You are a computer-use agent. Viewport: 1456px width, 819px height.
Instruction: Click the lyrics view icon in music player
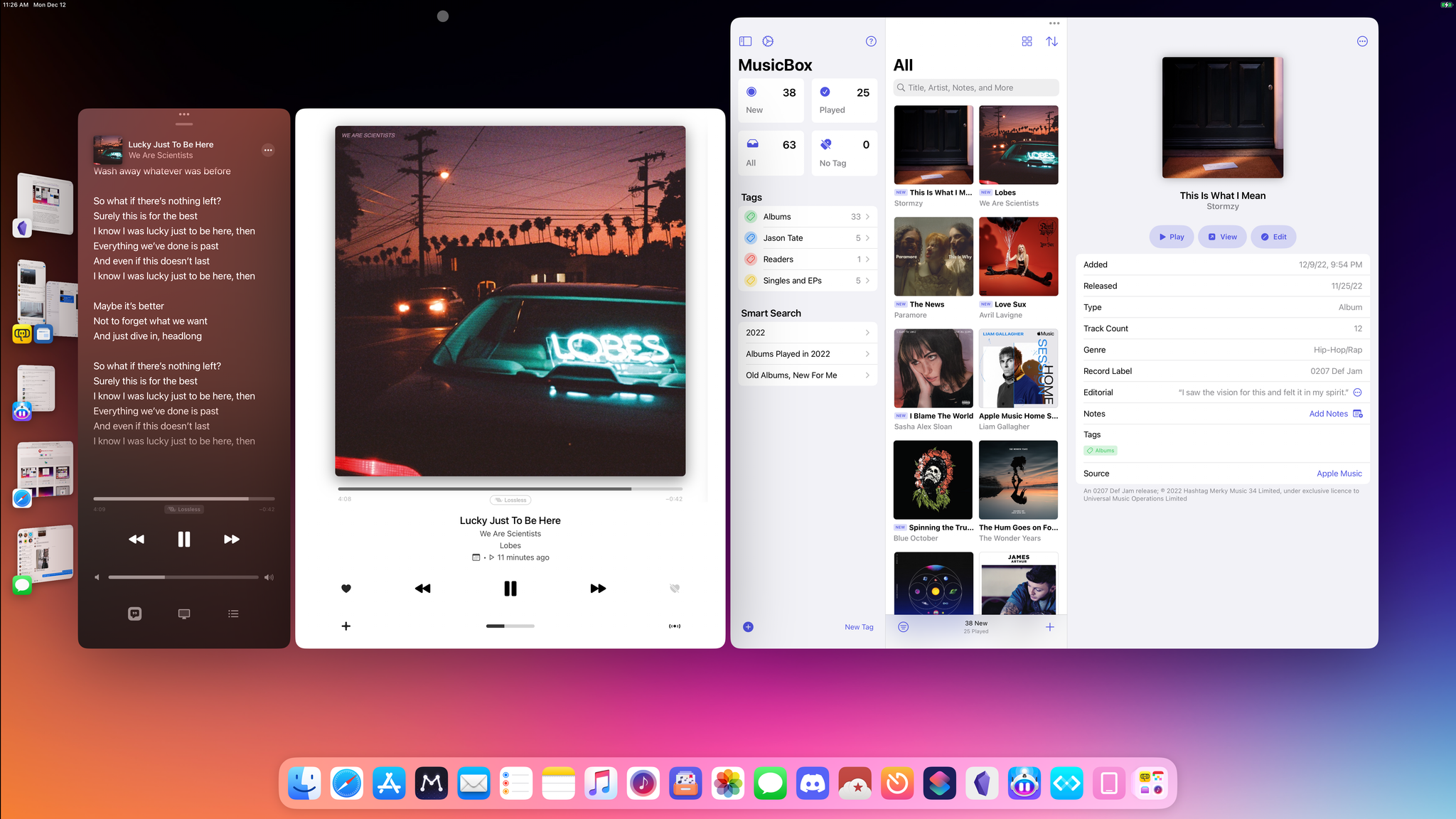pyautogui.click(x=134, y=613)
